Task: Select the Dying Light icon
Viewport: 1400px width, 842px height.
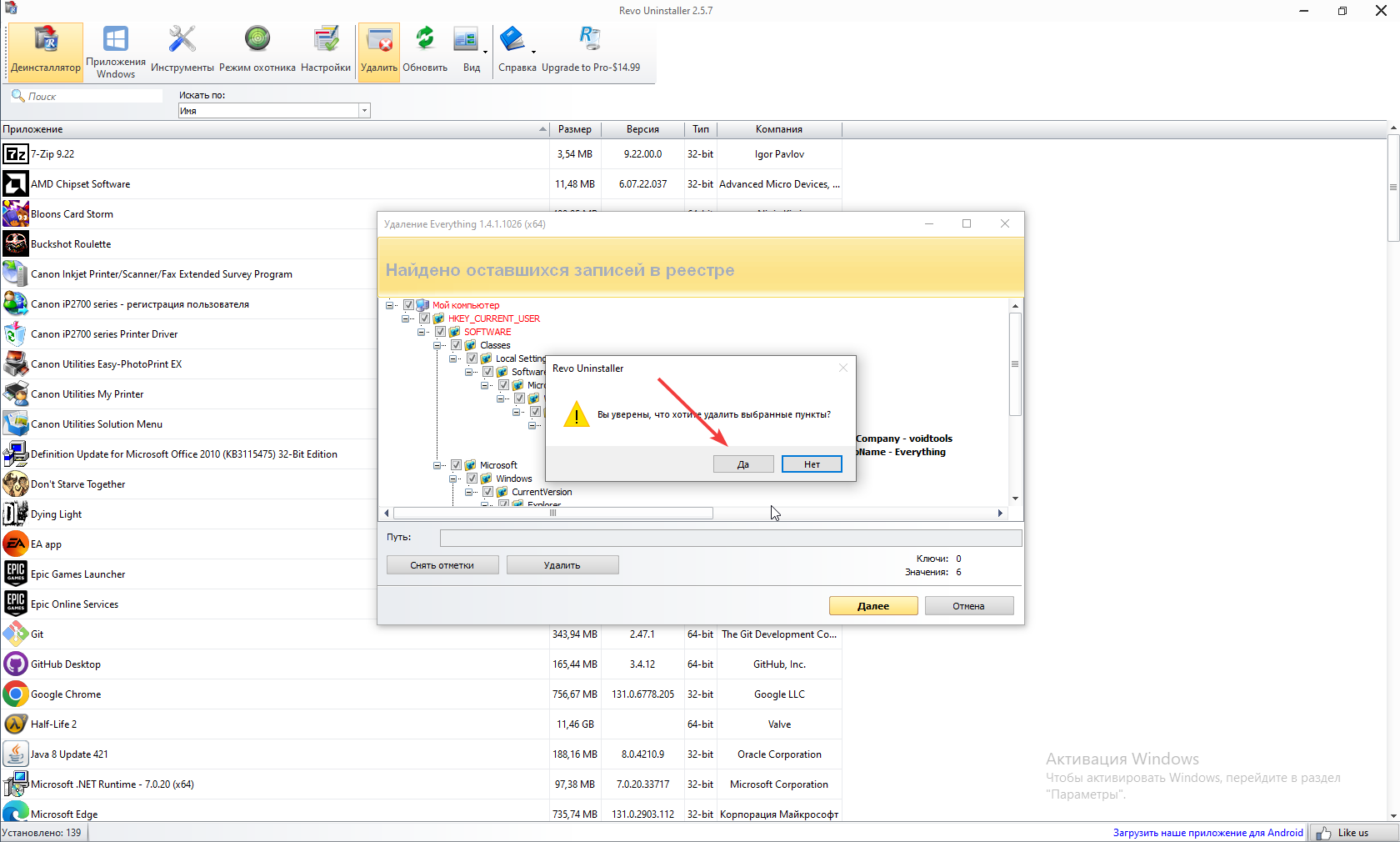Action: 16,514
